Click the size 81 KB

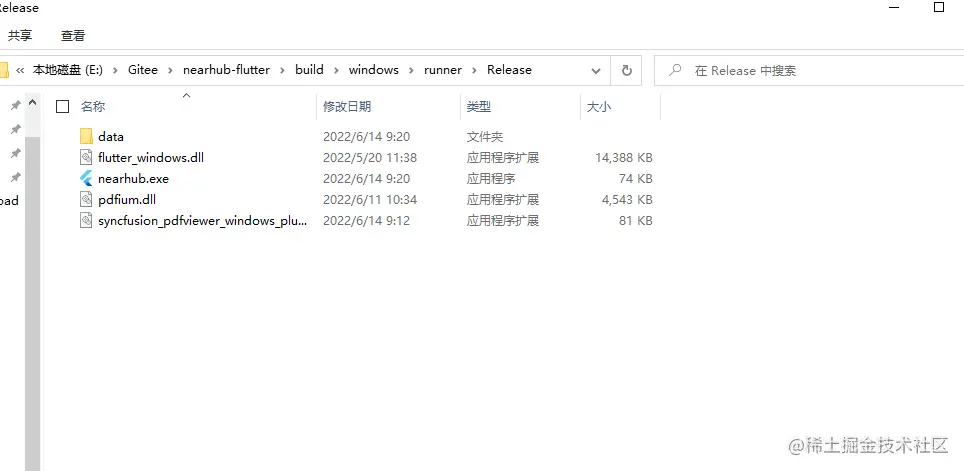[x=636, y=221]
